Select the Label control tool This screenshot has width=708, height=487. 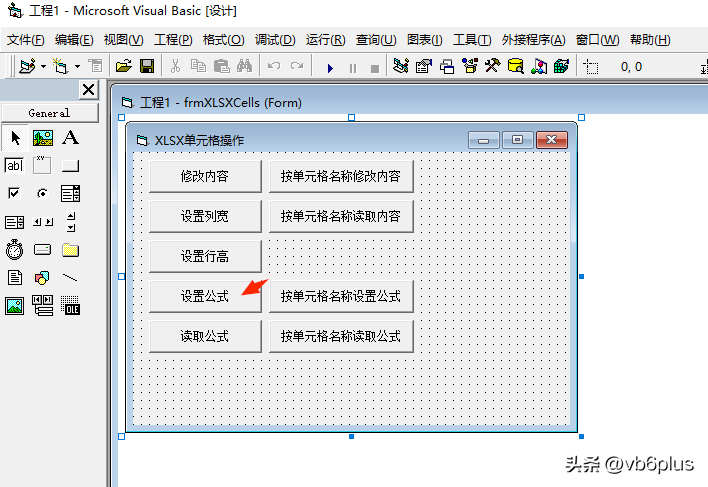coord(70,138)
